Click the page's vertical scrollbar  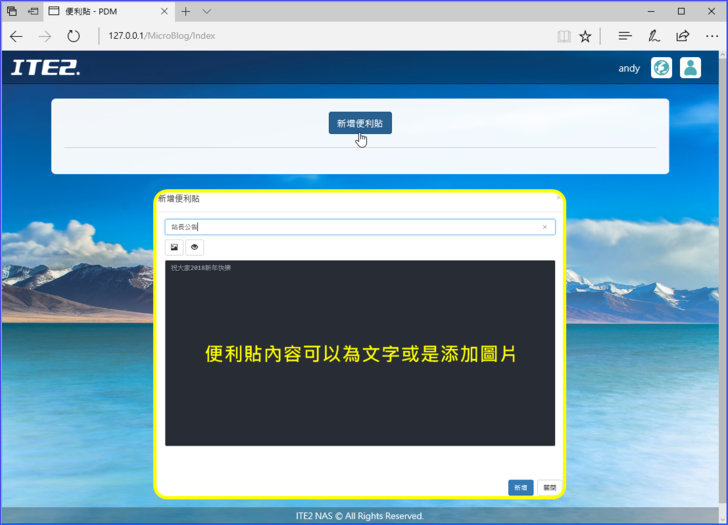coord(722,279)
